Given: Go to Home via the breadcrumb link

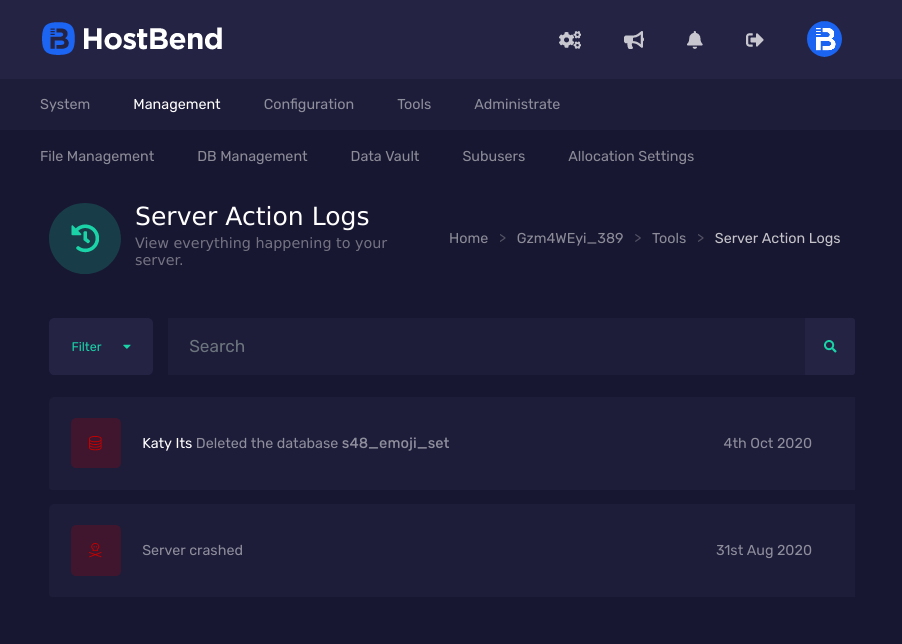Looking at the screenshot, I should pos(468,238).
